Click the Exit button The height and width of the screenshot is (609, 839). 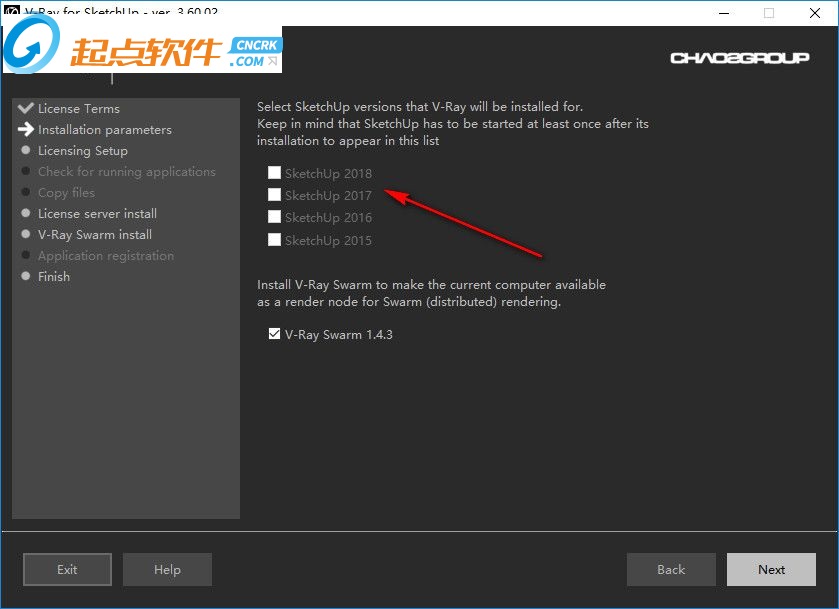(67, 569)
